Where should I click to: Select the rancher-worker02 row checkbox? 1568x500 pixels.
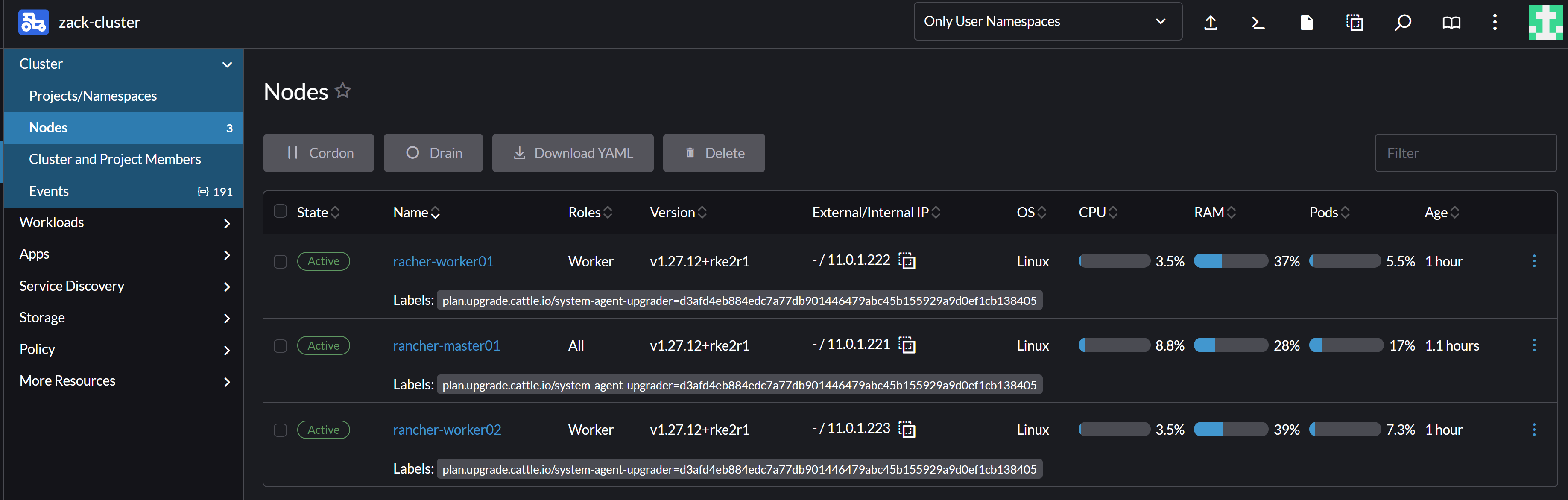tap(280, 430)
